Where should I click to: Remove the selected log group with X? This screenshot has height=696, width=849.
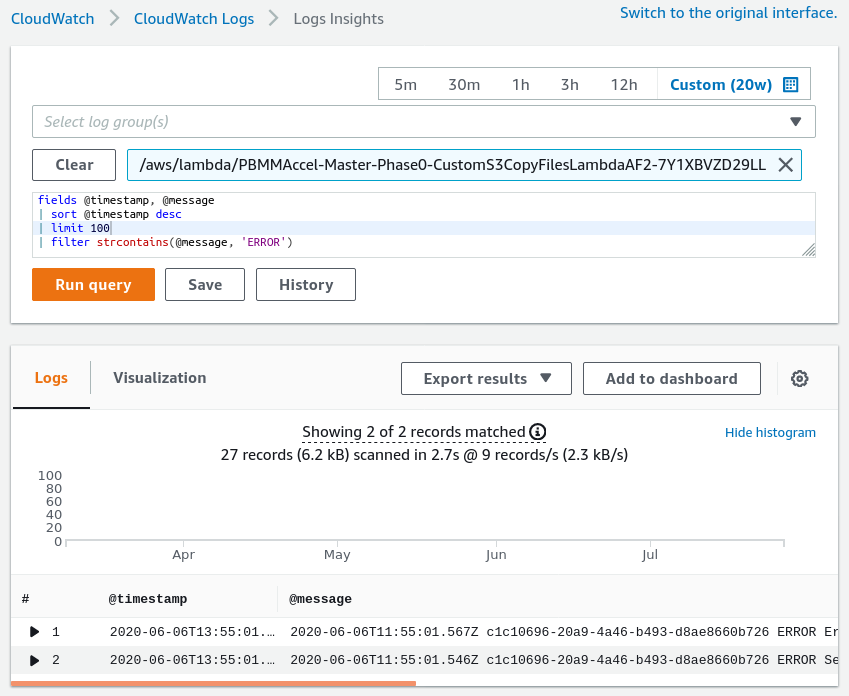pyautogui.click(x=785, y=165)
